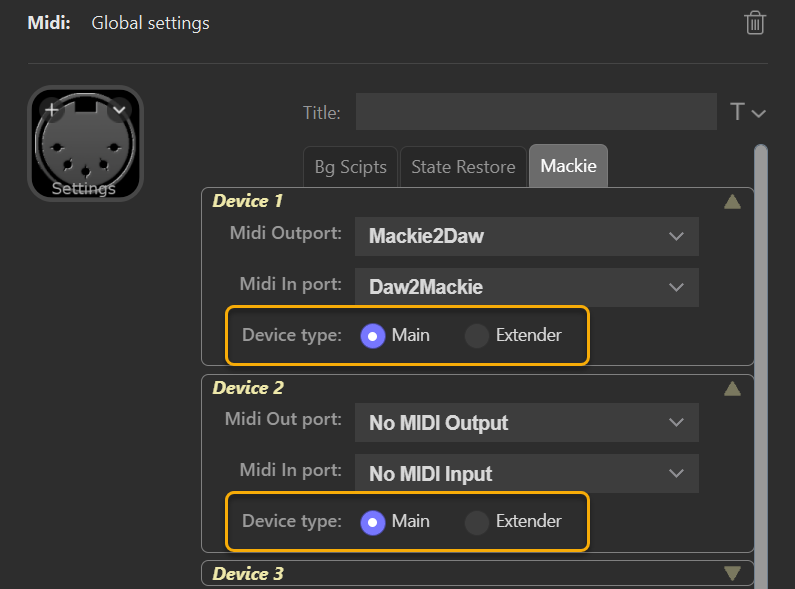Click the MIDI connector Settings icon
Image resolution: width=795 pixels, height=589 pixels.
(x=85, y=145)
